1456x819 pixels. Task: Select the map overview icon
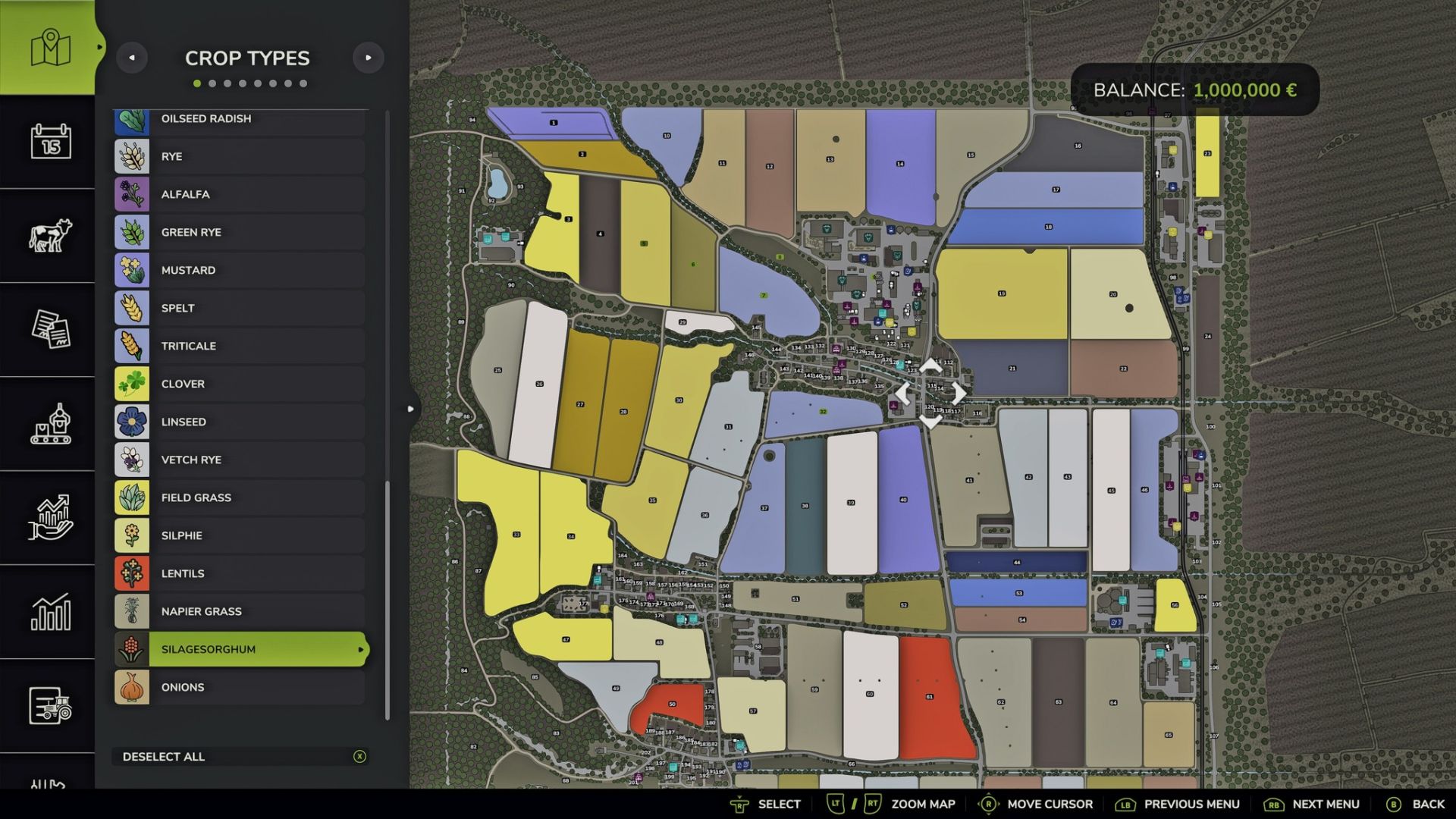[50, 48]
